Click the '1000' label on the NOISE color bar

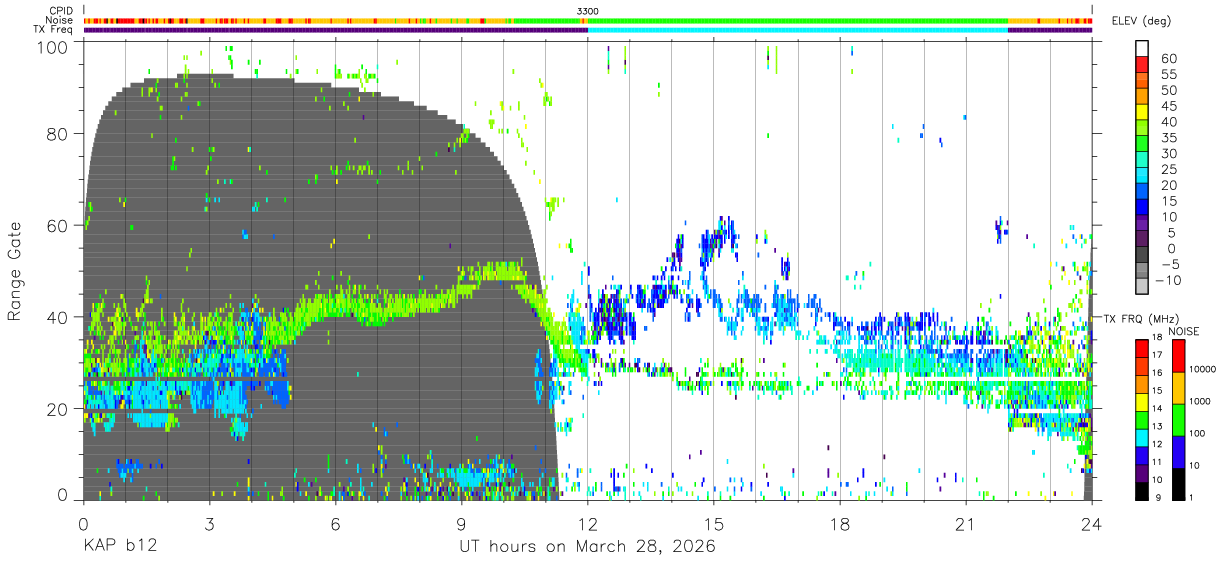(x=1199, y=401)
